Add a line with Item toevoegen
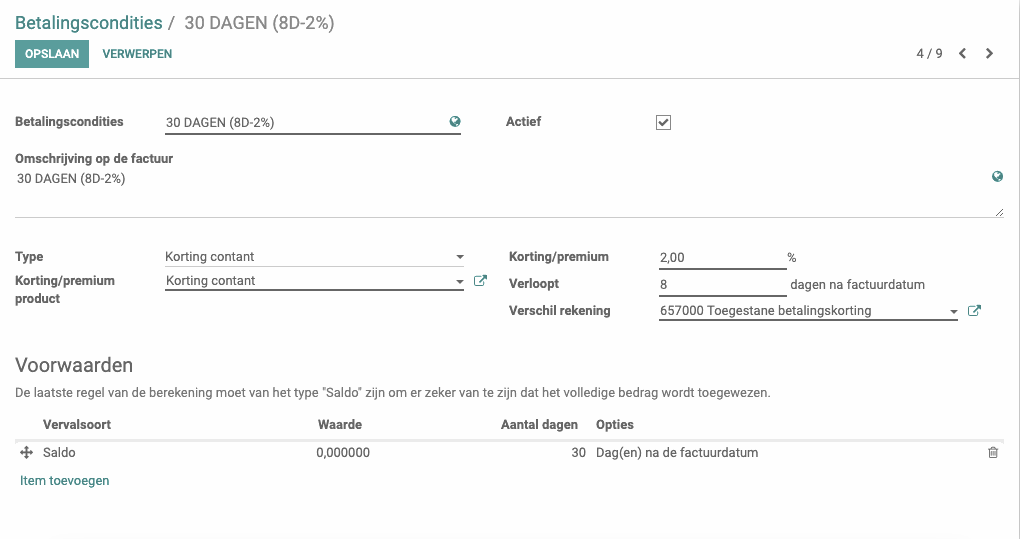1020x539 pixels. coord(64,480)
